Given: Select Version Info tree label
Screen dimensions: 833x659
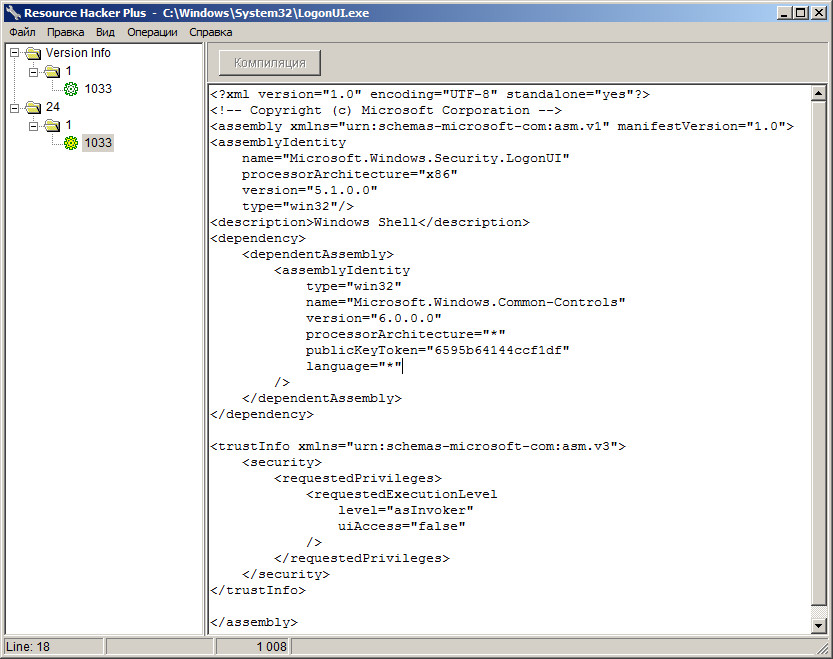Looking at the screenshot, I should (78, 53).
